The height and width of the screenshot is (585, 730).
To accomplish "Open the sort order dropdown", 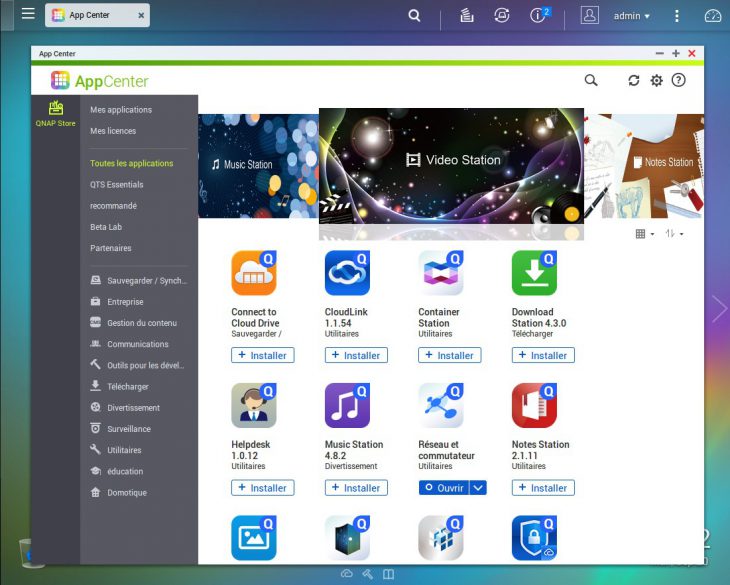I will click(x=674, y=233).
